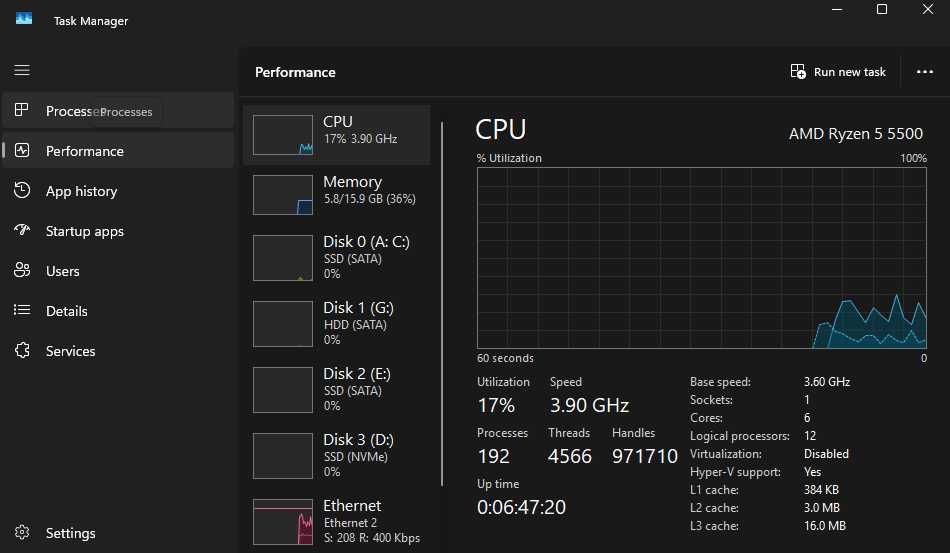
Task: Select Disk 1 (G:) graph thumbnail
Action: click(x=283, y=324)
